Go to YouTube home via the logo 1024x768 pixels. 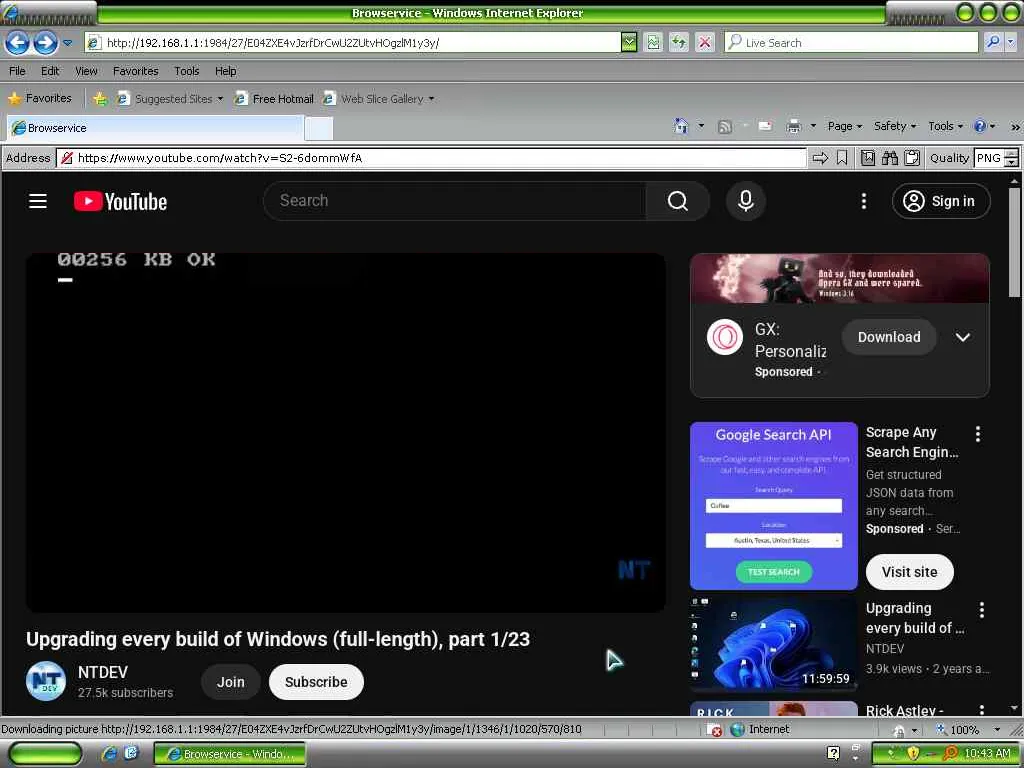(120, 201)
